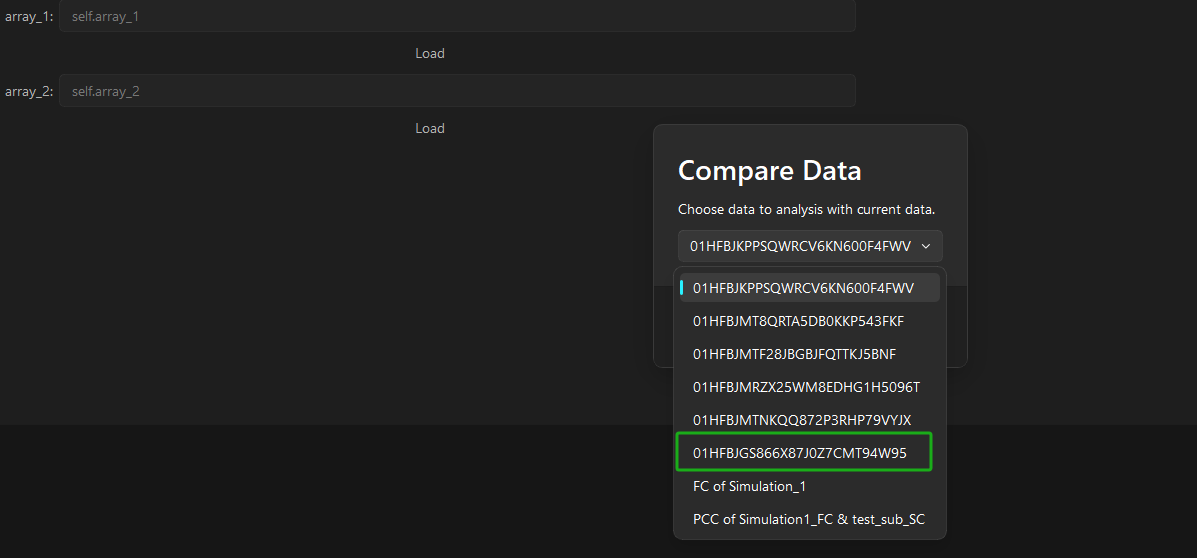Click the chevron arrow in Compare Data combo box
This screenshot has height=558, width=1197.
tap(926, 246)
